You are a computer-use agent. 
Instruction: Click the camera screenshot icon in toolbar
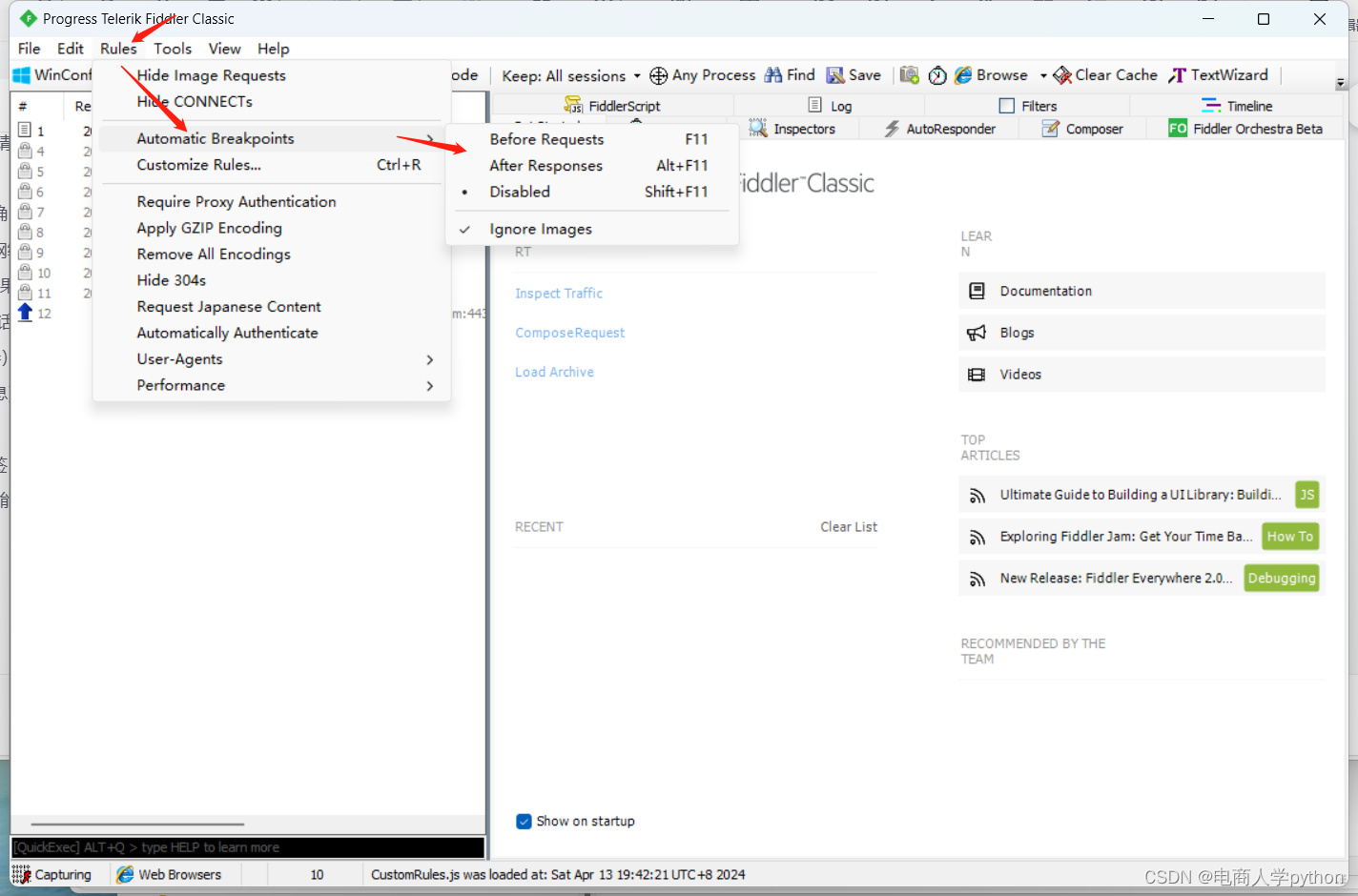pos(910,75)
